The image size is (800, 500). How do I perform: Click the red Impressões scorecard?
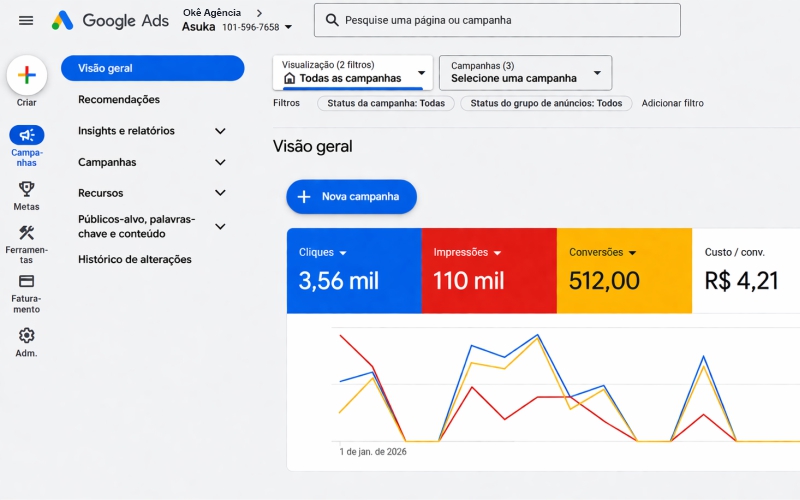(489, 270)
